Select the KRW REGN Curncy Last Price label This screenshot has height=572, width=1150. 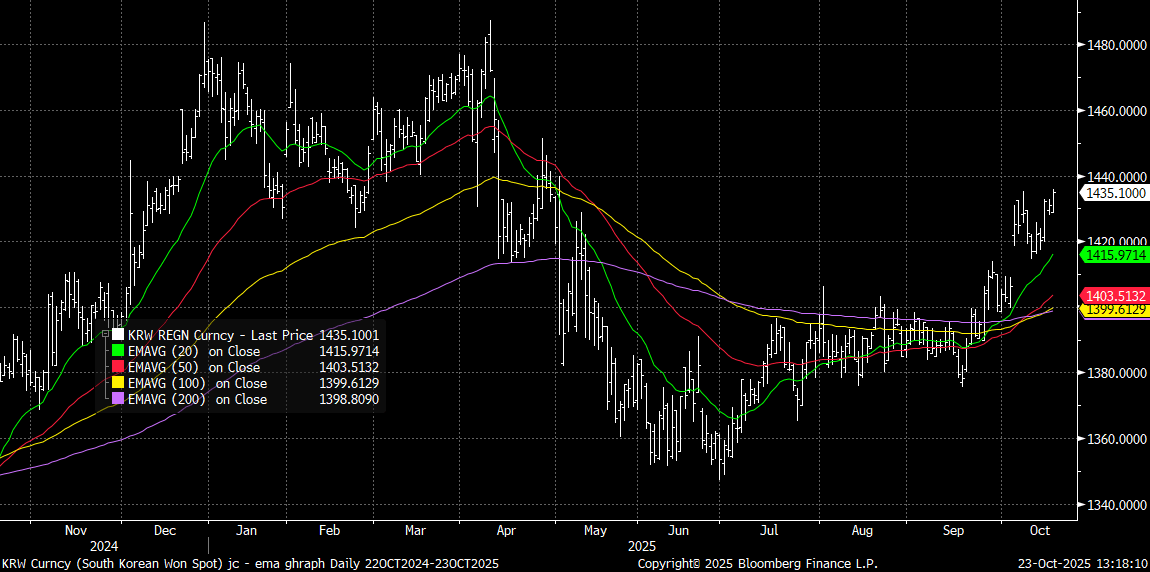(x=220, y=335)
